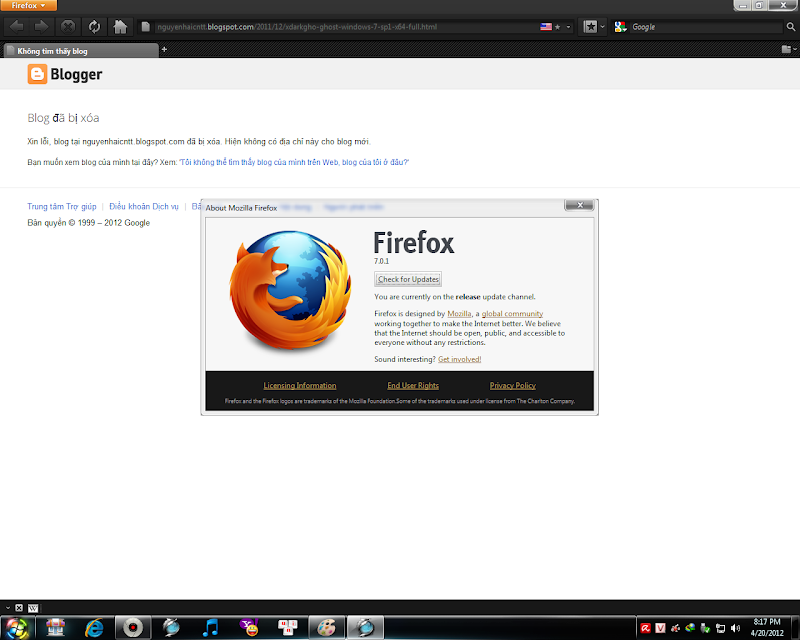Open the Mozilla link in About dialog
The height and width of the screenshot is (640, 800).
459,313
